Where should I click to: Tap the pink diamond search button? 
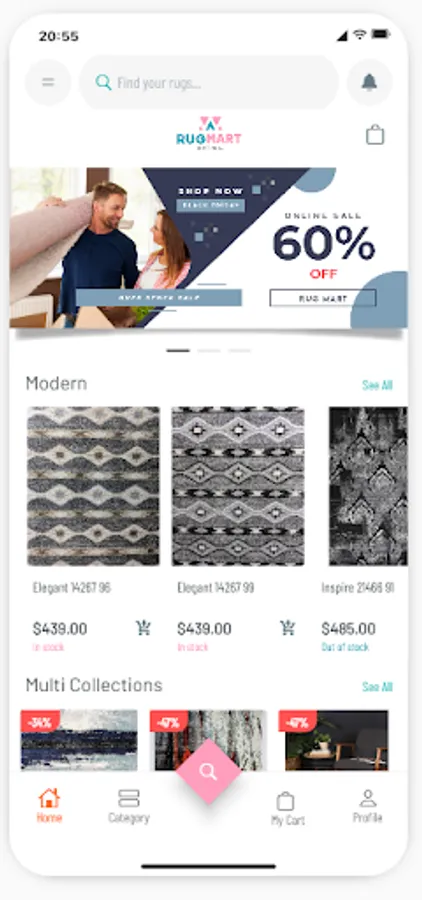pyautogui.click(x=208, y=772)
